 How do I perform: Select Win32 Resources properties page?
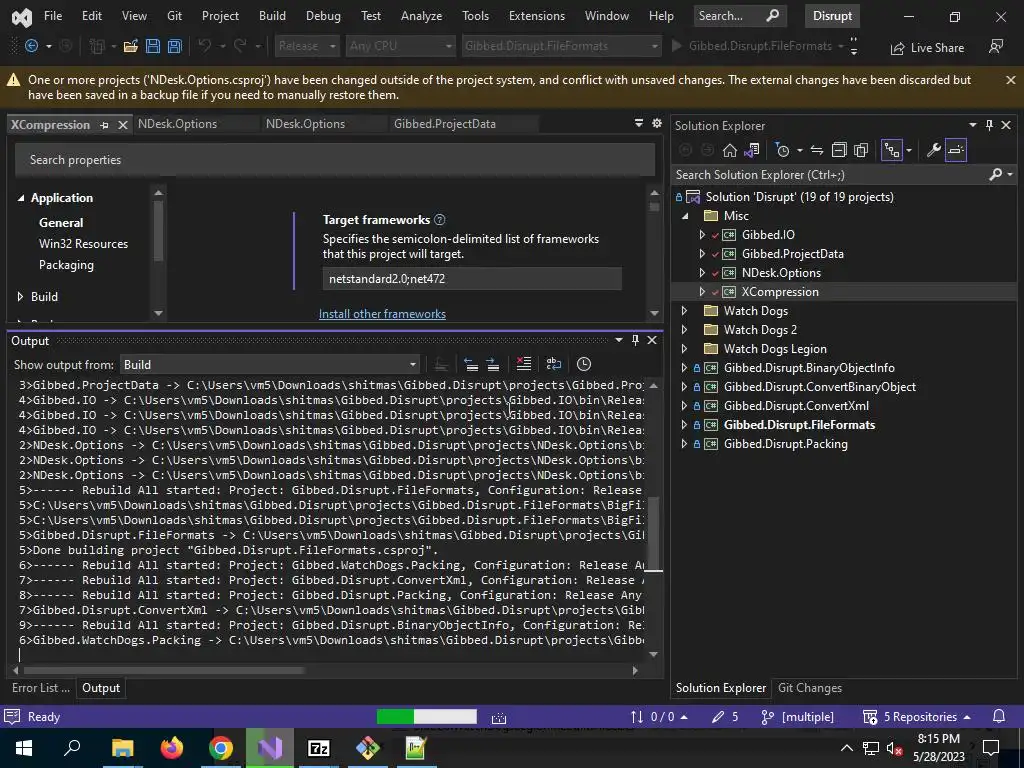click(84, 244)
